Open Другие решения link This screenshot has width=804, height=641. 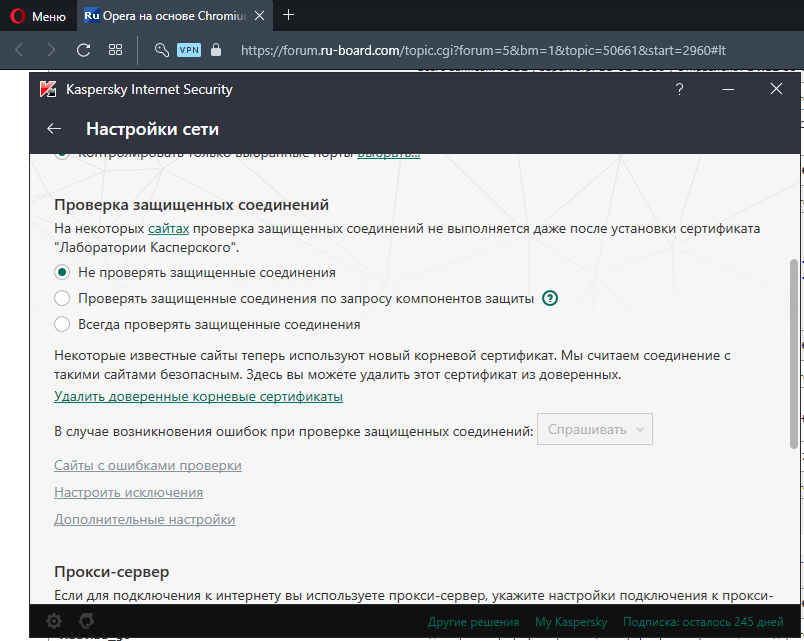pos(473,622)
